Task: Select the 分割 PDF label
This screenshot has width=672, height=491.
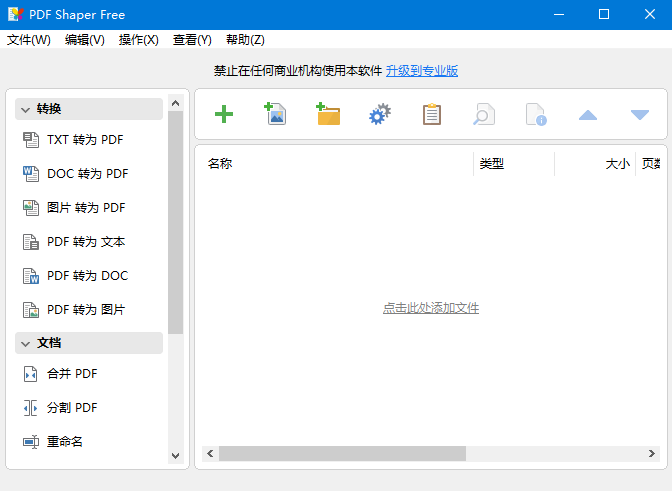Action: 72,407
